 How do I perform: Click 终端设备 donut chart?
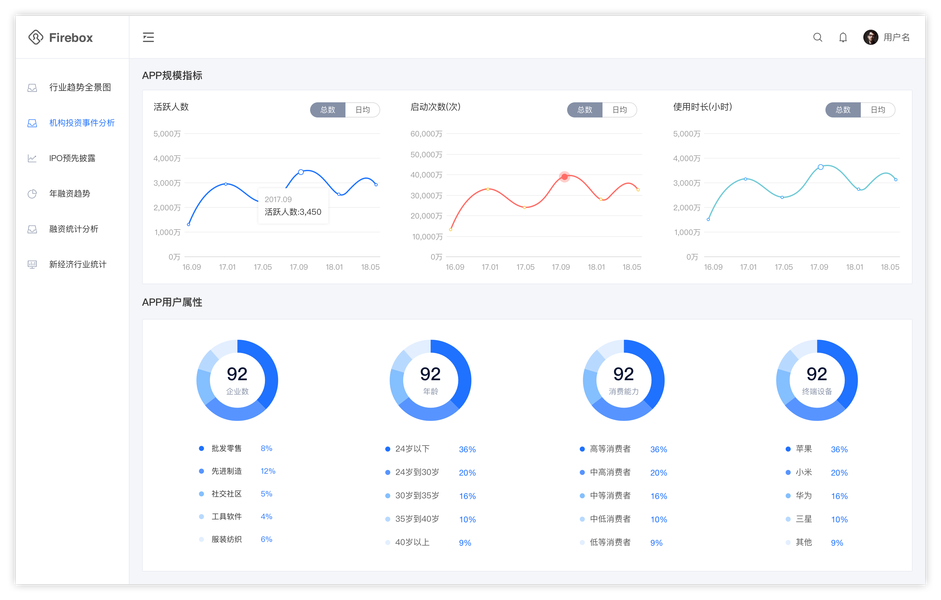tap(817, 380)
